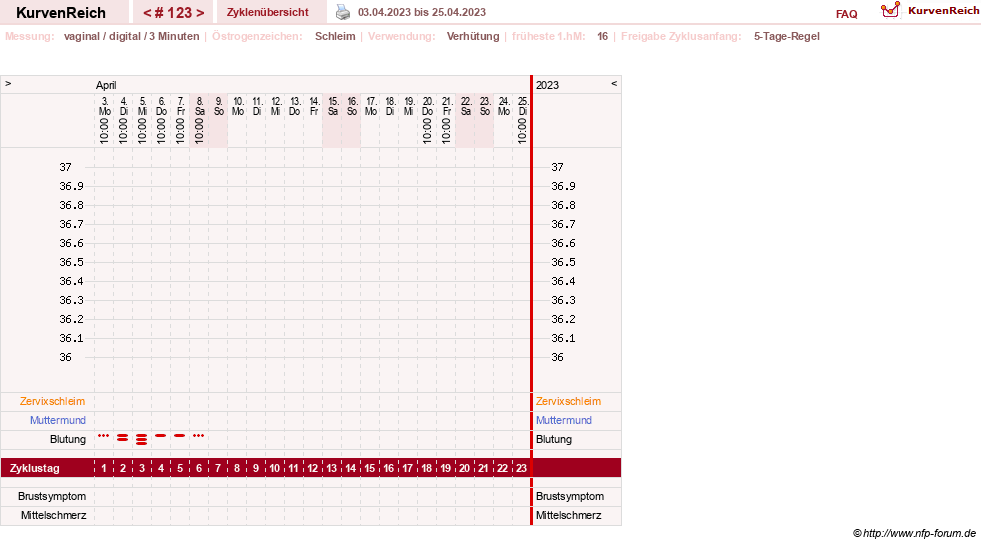Image resolution: width=981 pixels, height=545 pixels.
Task: Select cycle day 20 in Zyklustag row
Action: pos(464,468)
